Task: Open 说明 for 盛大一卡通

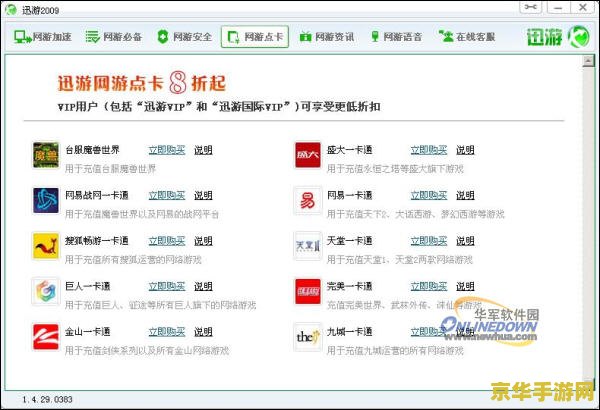Action: point(465,150)
